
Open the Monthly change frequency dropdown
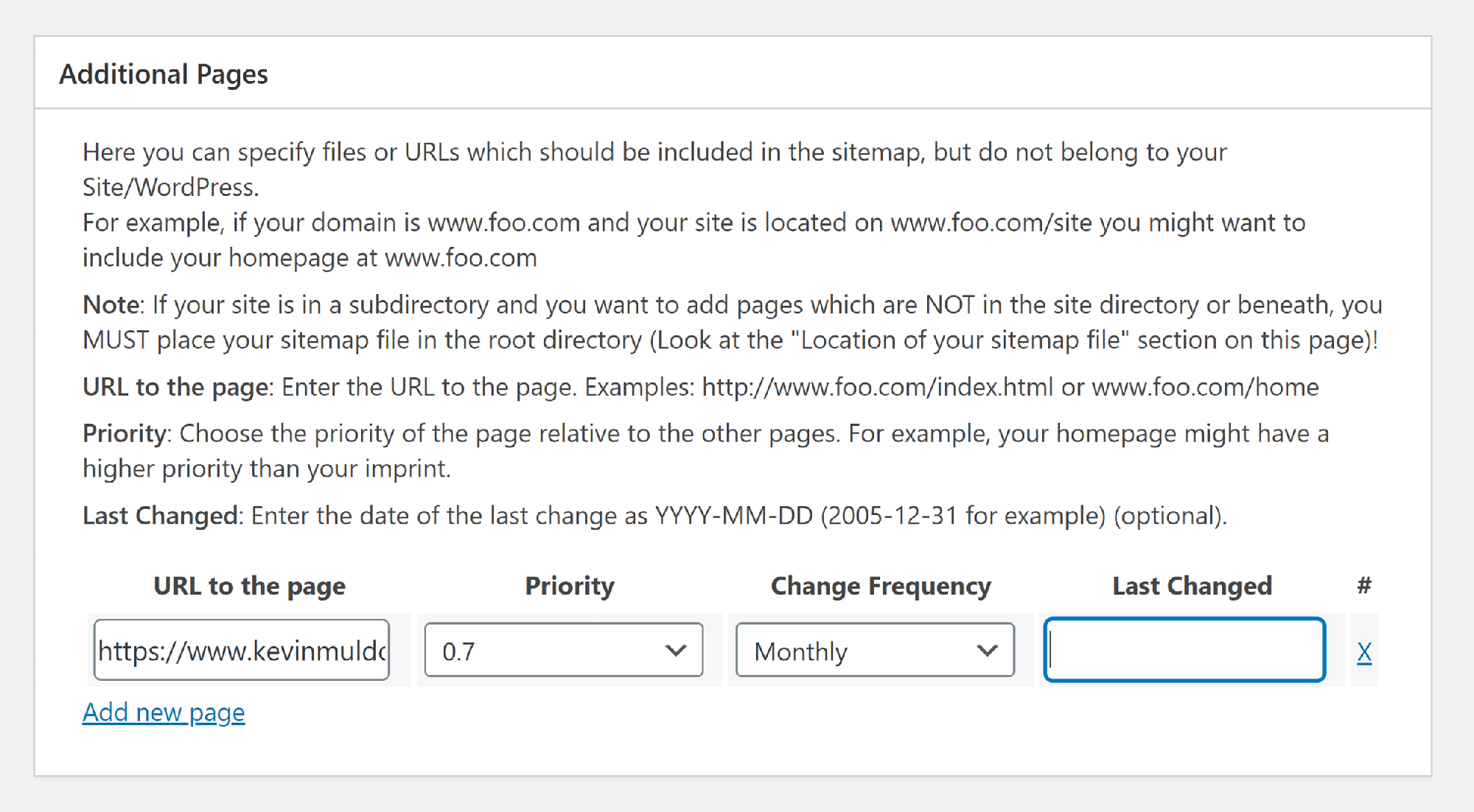pos(875,650)
